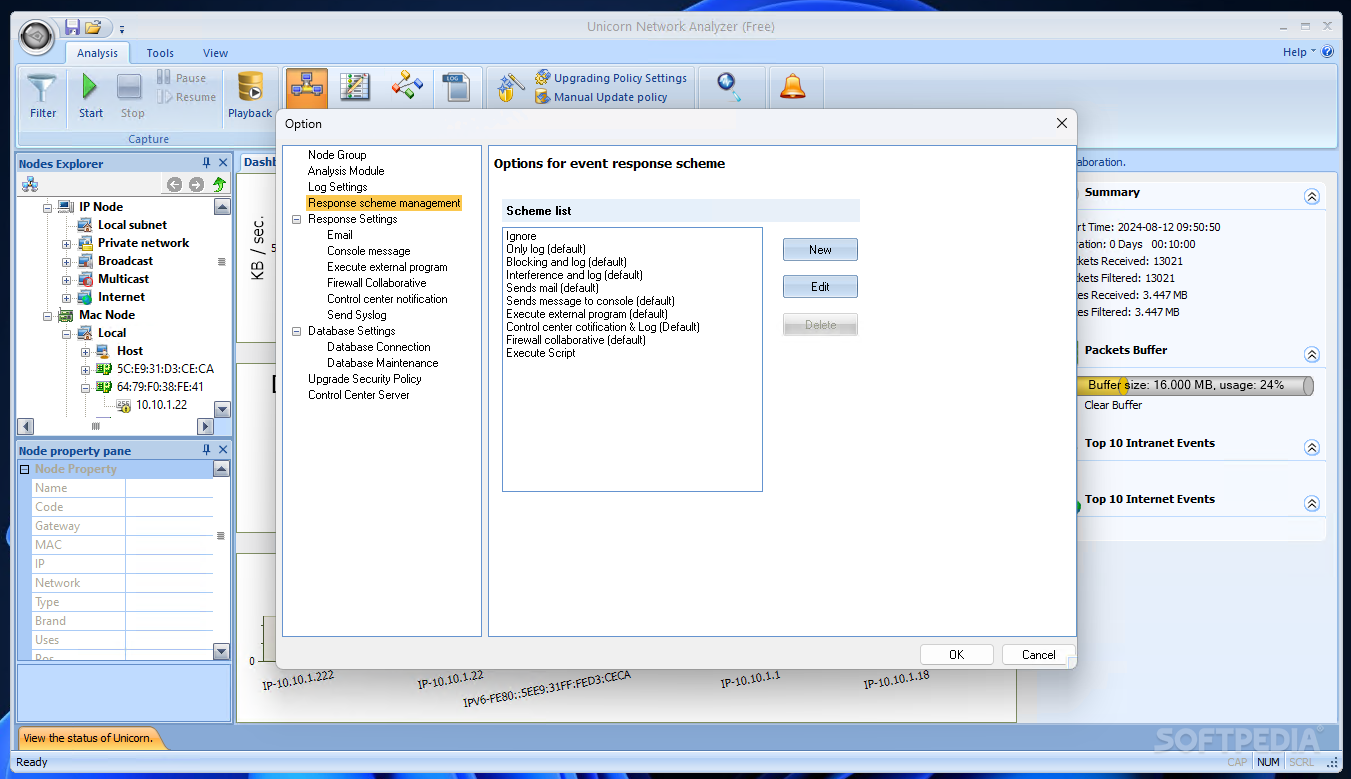The width and height of the screenshot is (1351, 779).
Task: Open Upgrading Policy Settings
Action: (611, 78)
